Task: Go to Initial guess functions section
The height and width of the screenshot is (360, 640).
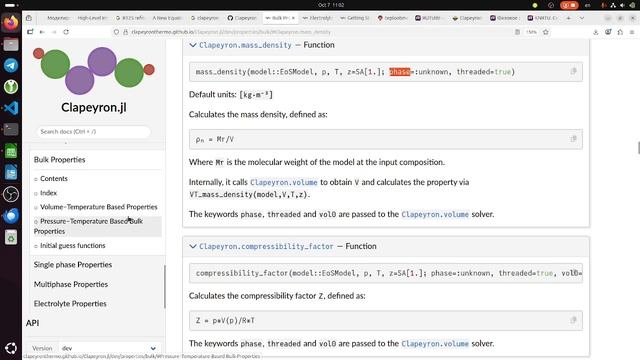Action: coord(73,245)
